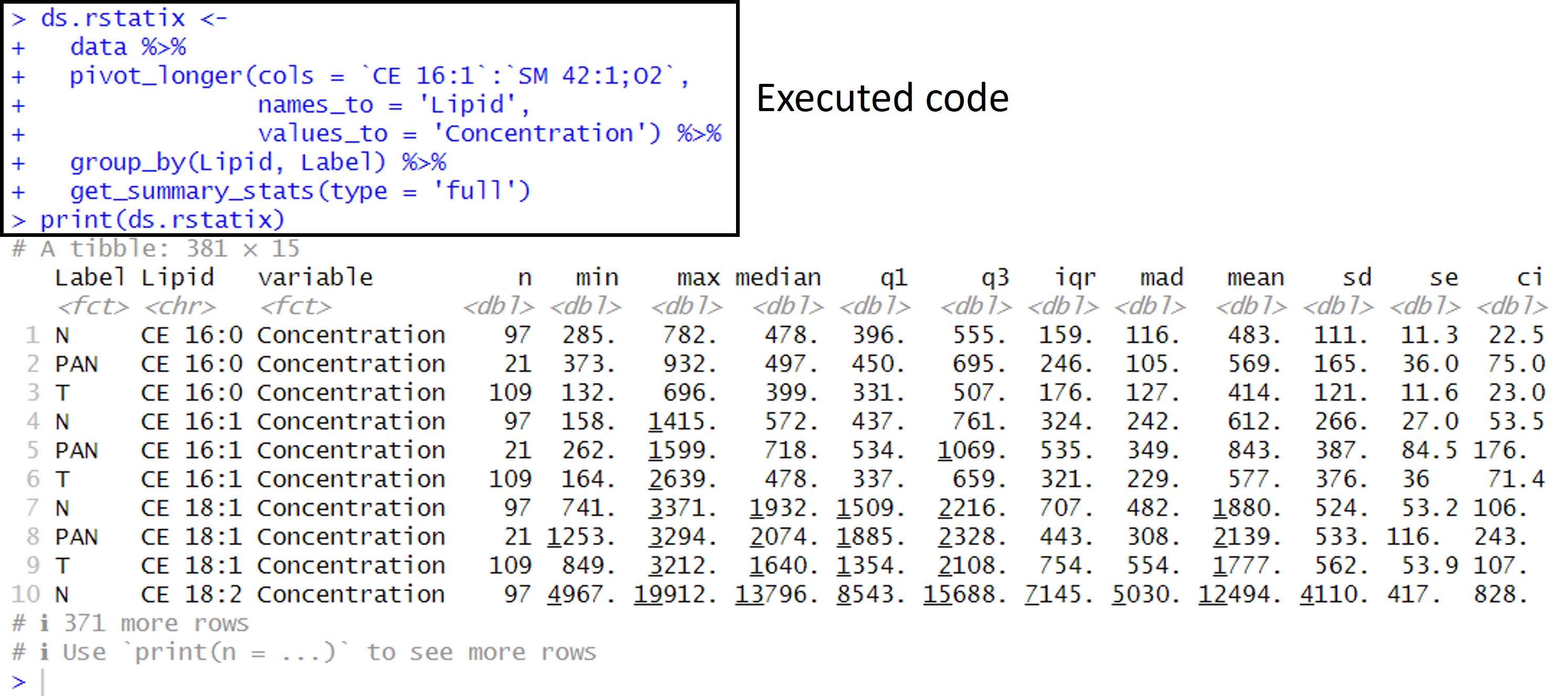This screenshot has height=696, width=1568.
Task: Click ci value '243.'
Action: pyautogui.click(x=1500, y=537)
